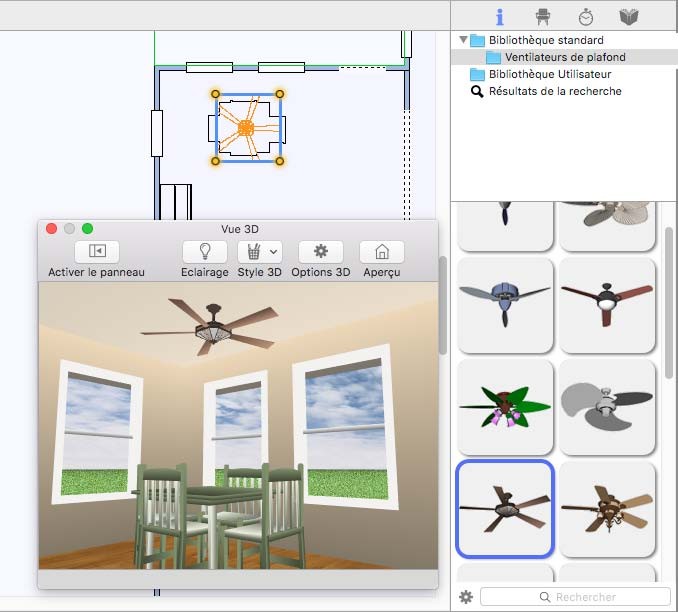
Task: Click the gear icon beside the search field
Action: pos(465,597)
